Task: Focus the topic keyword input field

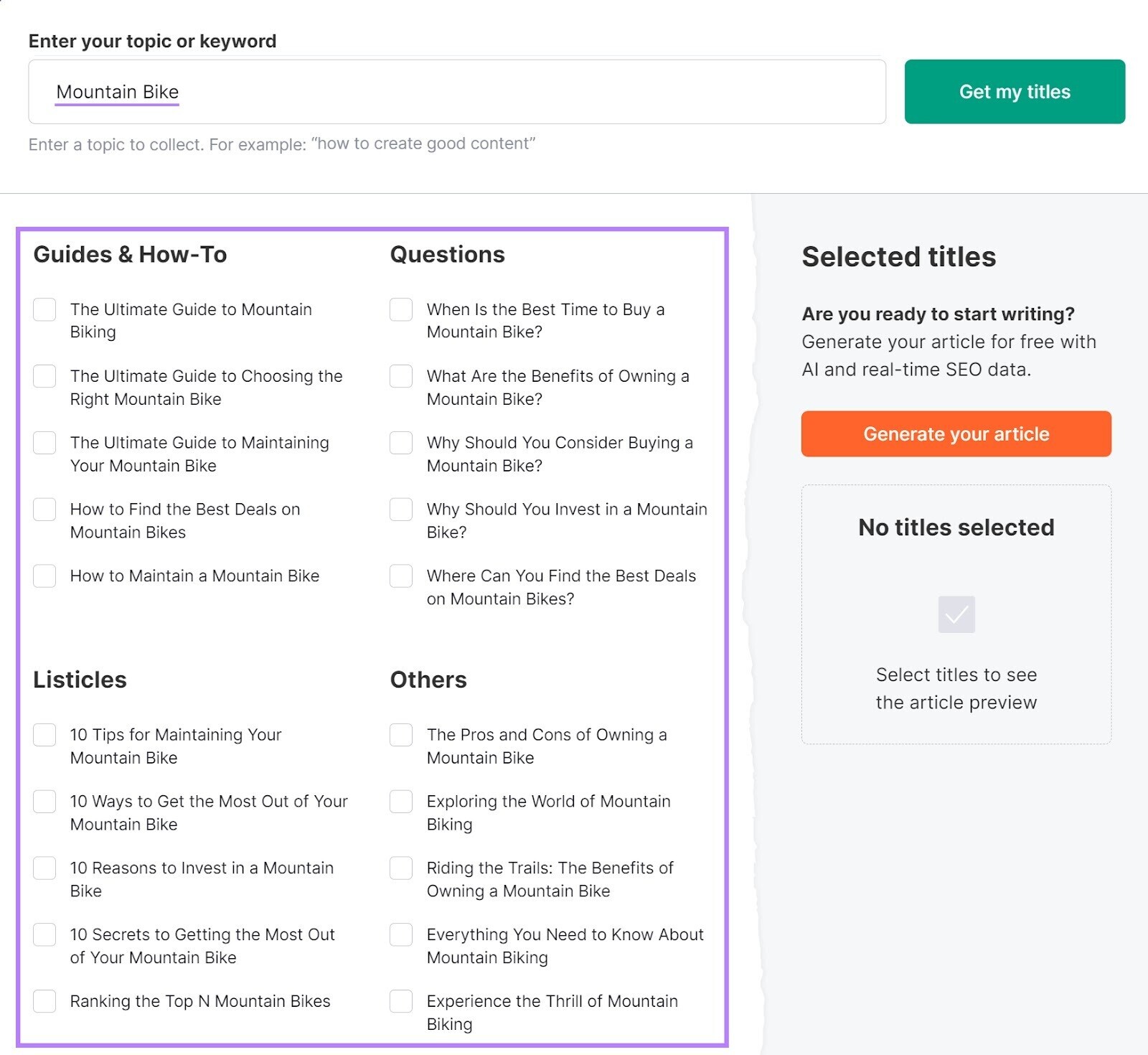Action: (457, 92)
